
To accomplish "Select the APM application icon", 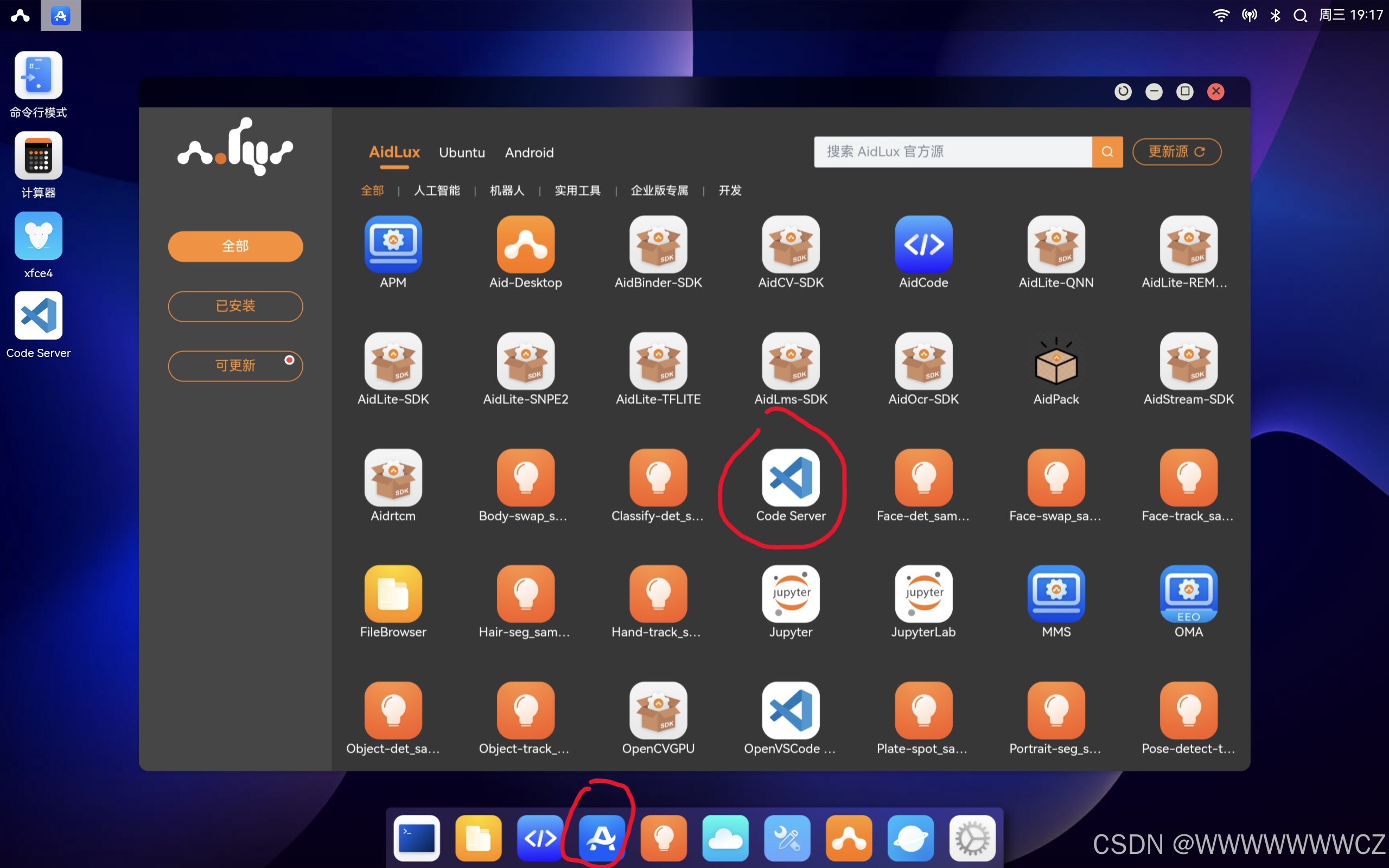I will (393, 245).
